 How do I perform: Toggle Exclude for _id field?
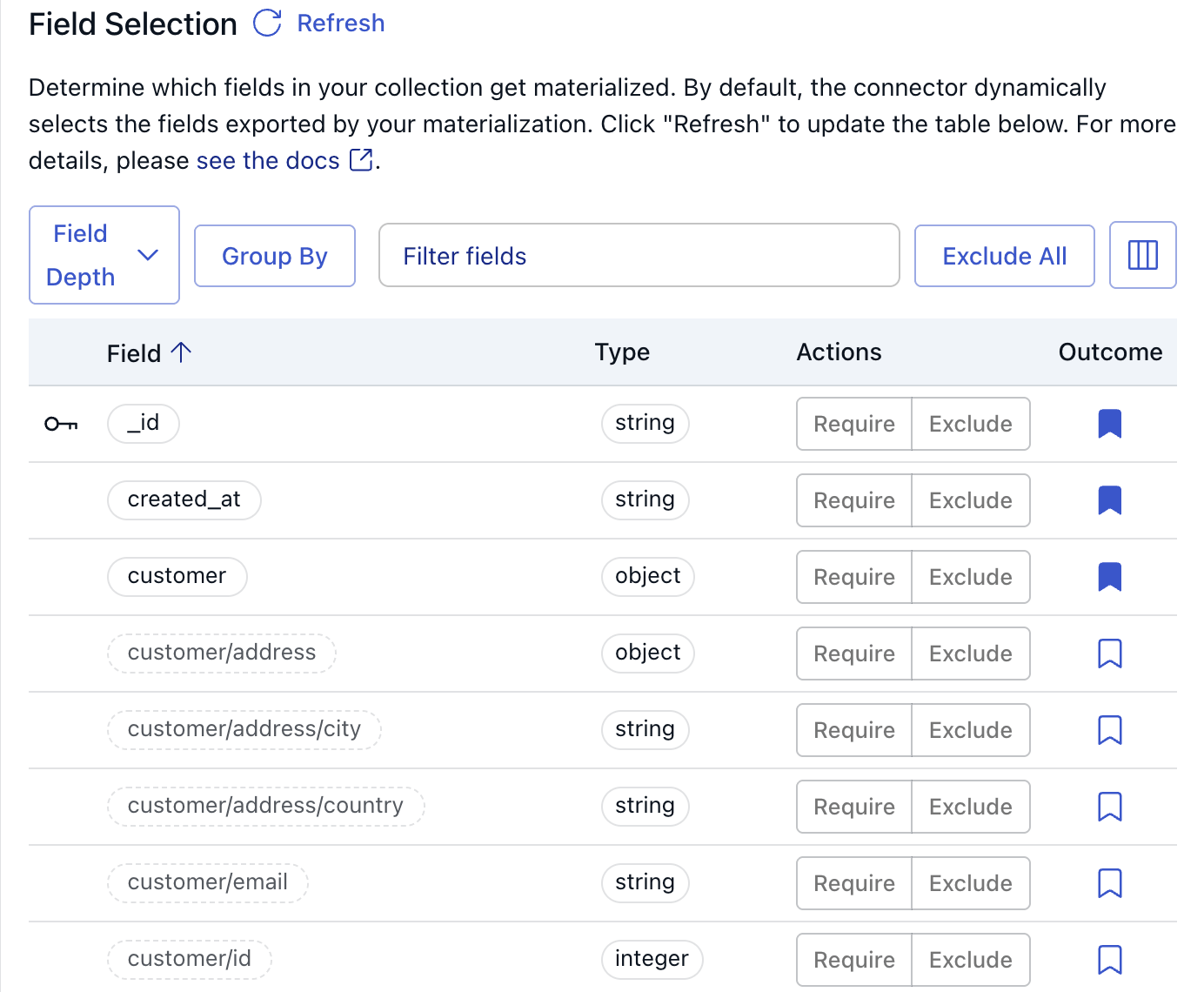[x=971, y=424]
